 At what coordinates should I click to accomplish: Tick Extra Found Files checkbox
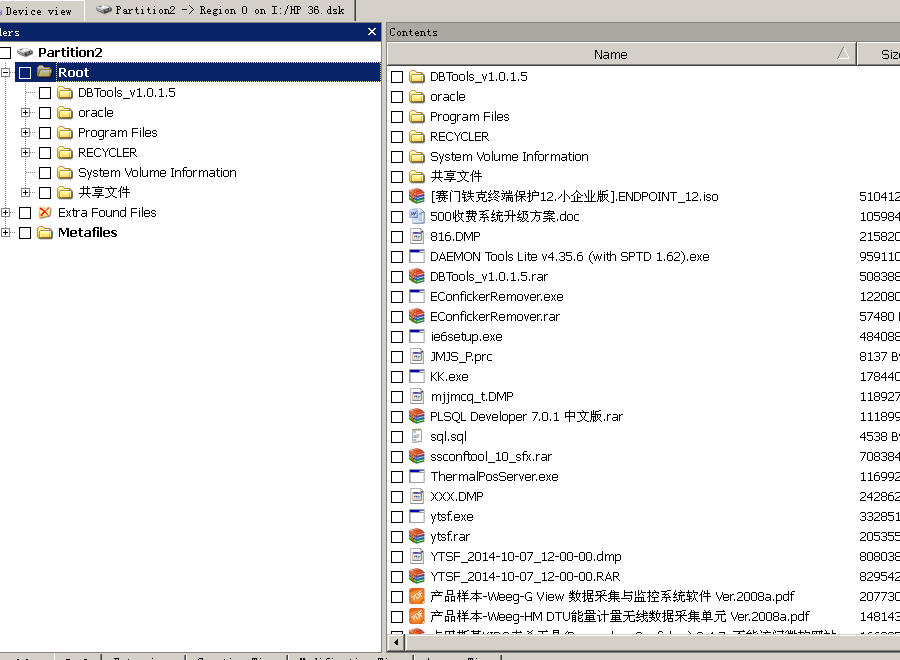[25, 213]
